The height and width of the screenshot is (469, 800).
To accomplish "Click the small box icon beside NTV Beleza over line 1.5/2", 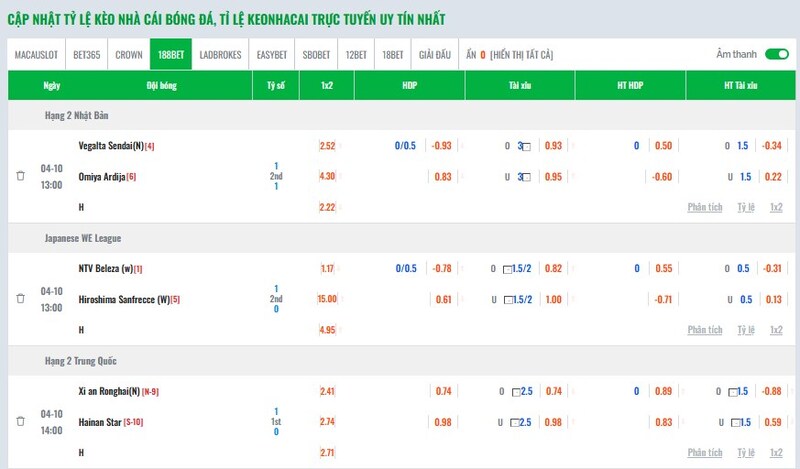I will click(508, 269).
